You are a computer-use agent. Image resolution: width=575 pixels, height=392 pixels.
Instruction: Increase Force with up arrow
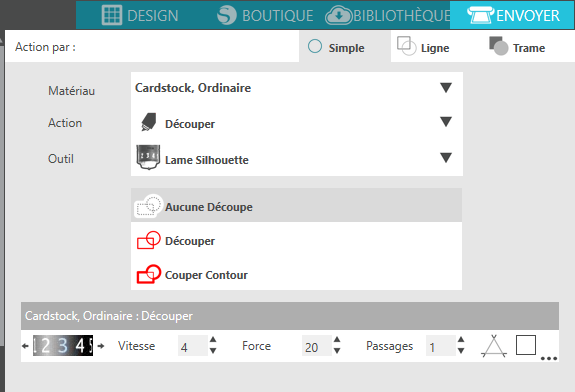pos(337,340)
